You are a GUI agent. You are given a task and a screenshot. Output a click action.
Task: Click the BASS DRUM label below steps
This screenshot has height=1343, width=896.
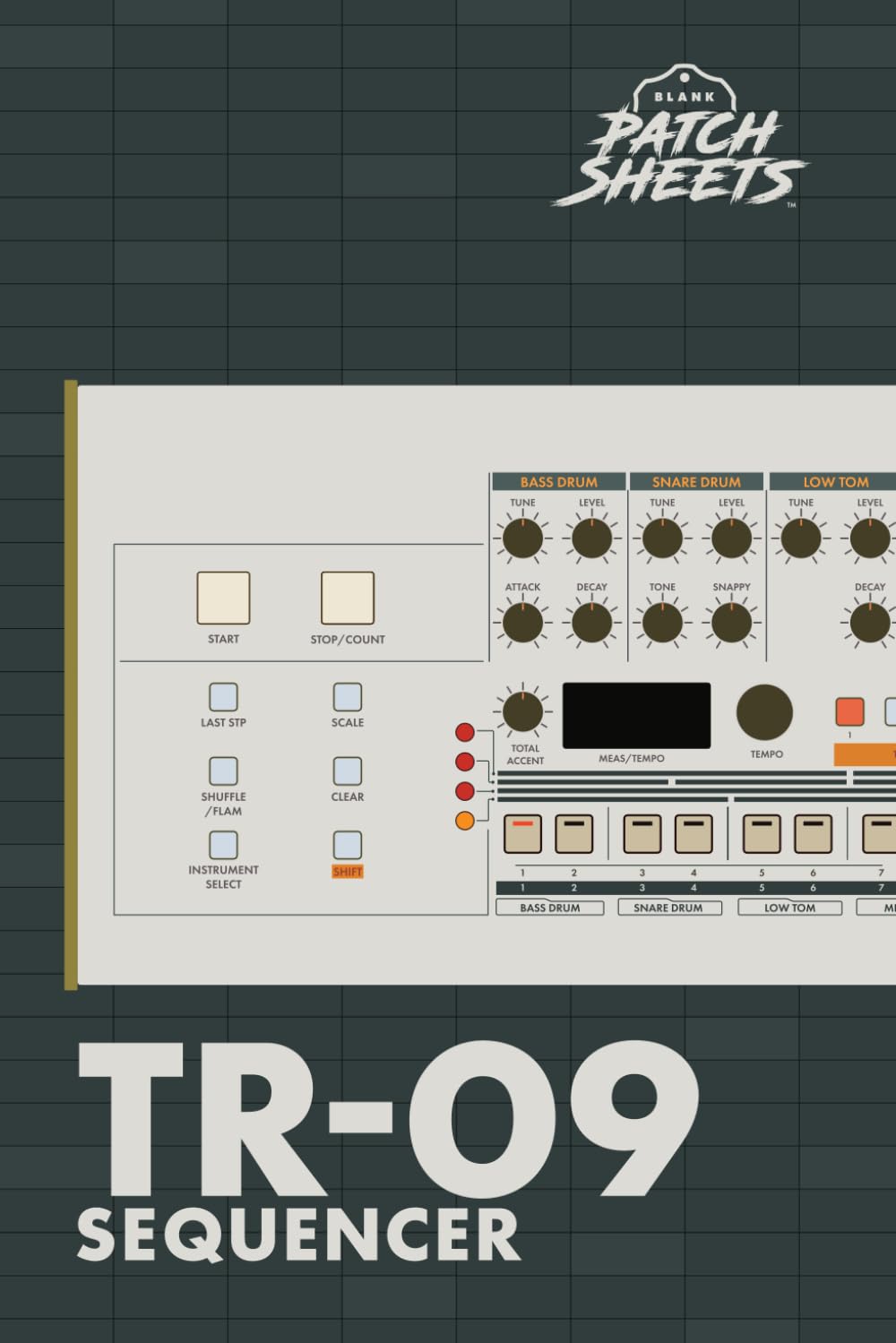coord(550,908)
